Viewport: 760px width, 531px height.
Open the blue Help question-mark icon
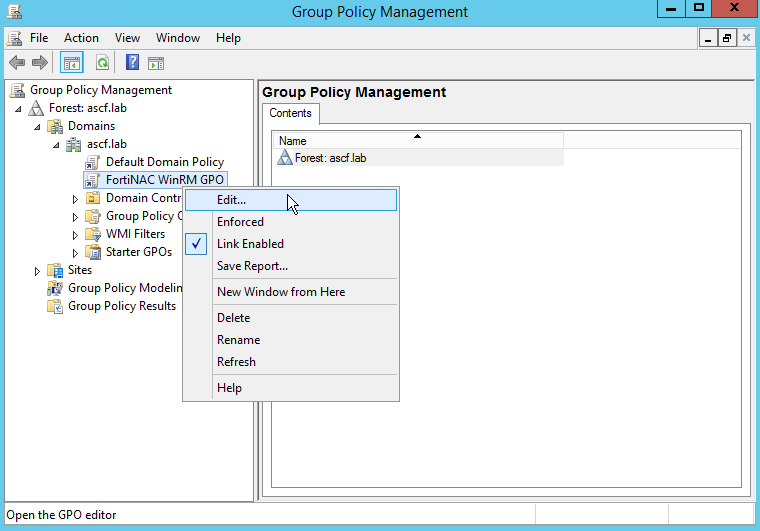(x=132, y=62)
